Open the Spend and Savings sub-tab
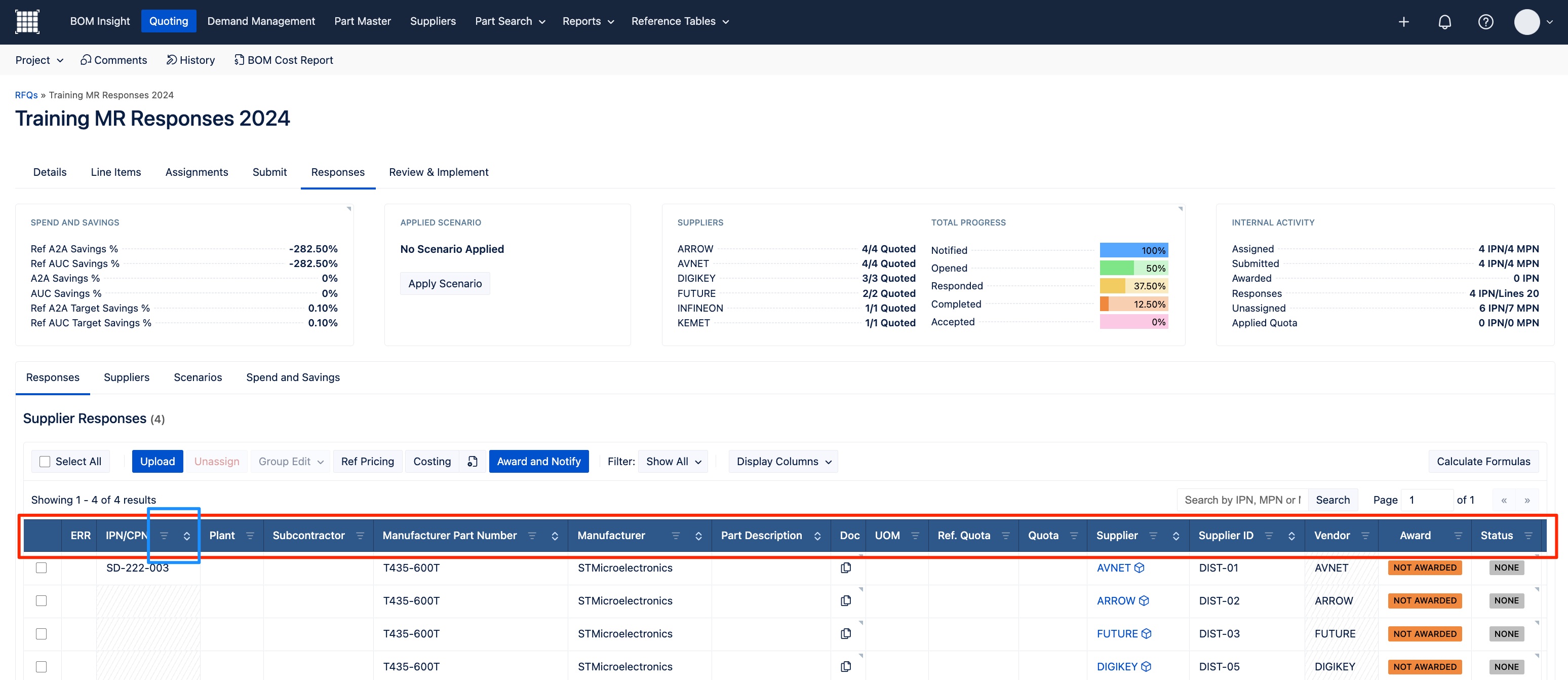The width and height of the screenshot is (1568, 680). [293, 377]
